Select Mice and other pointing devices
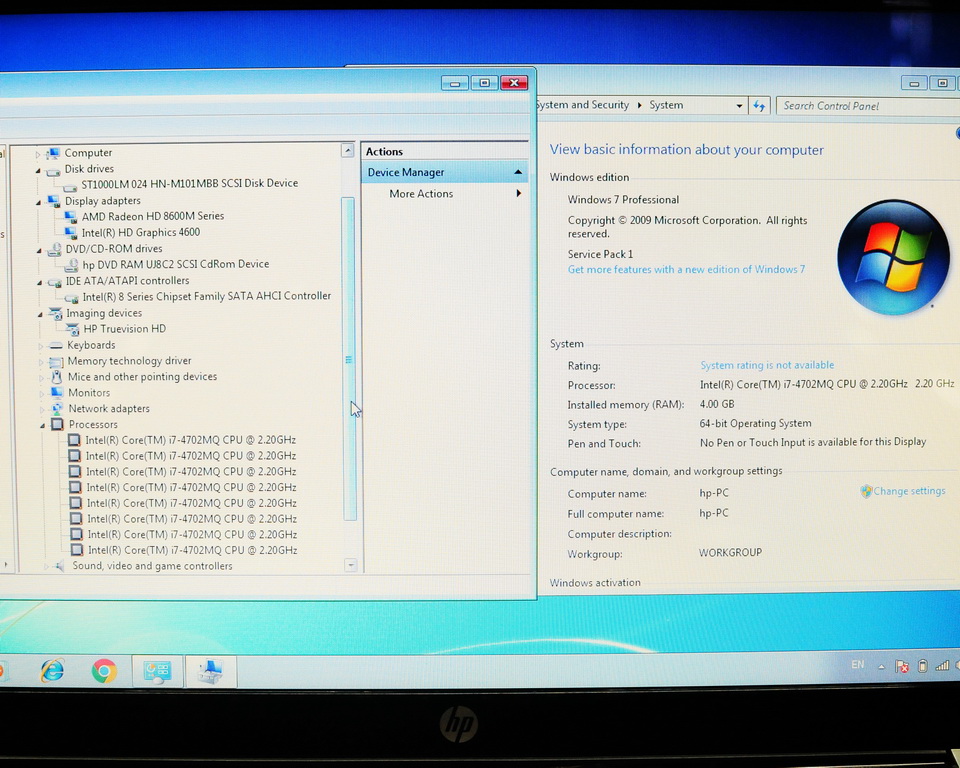The image size is (960, 768). 143,377
